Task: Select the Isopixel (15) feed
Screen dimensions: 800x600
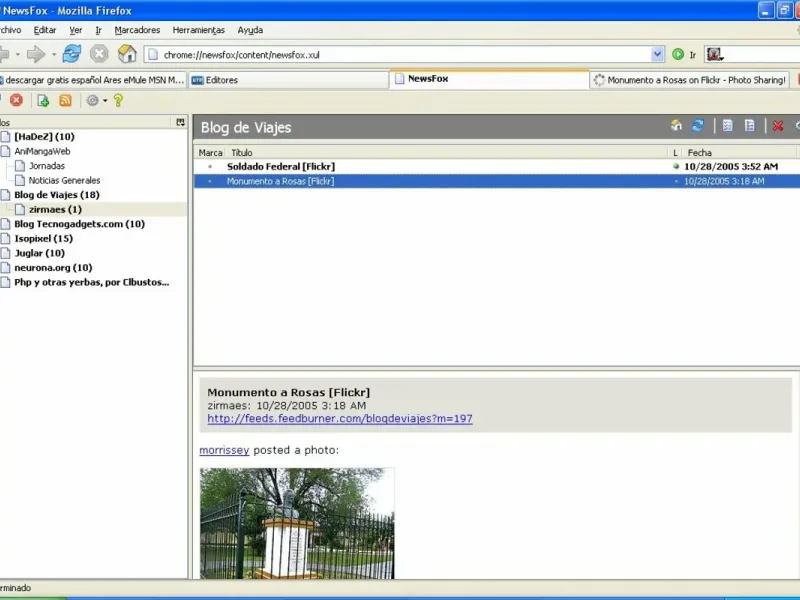Action: (x=43, y=239)
